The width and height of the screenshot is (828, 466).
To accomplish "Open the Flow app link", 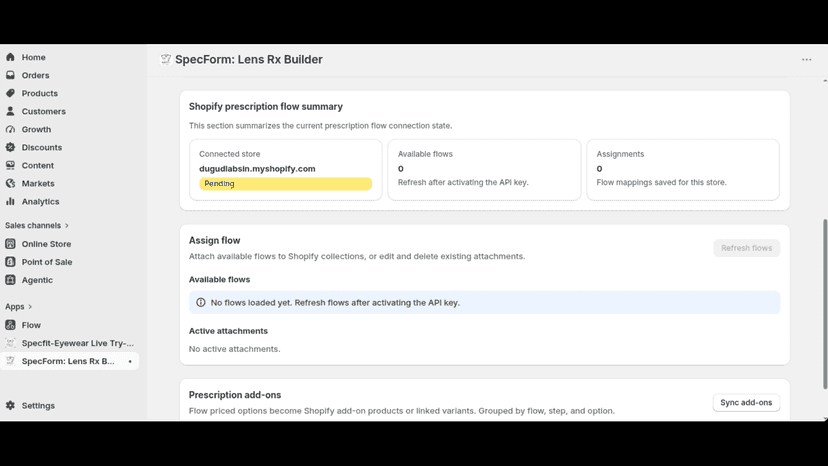I will click(31, 325).
